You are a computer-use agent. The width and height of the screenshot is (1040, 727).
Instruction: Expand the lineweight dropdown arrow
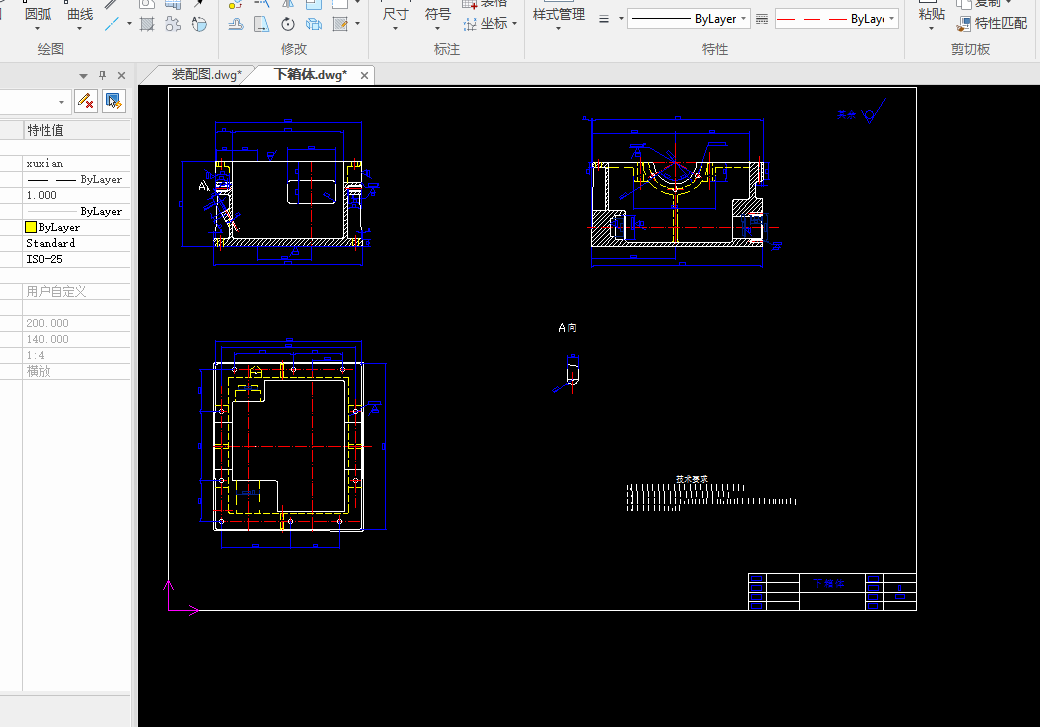(x=621, y=19)
